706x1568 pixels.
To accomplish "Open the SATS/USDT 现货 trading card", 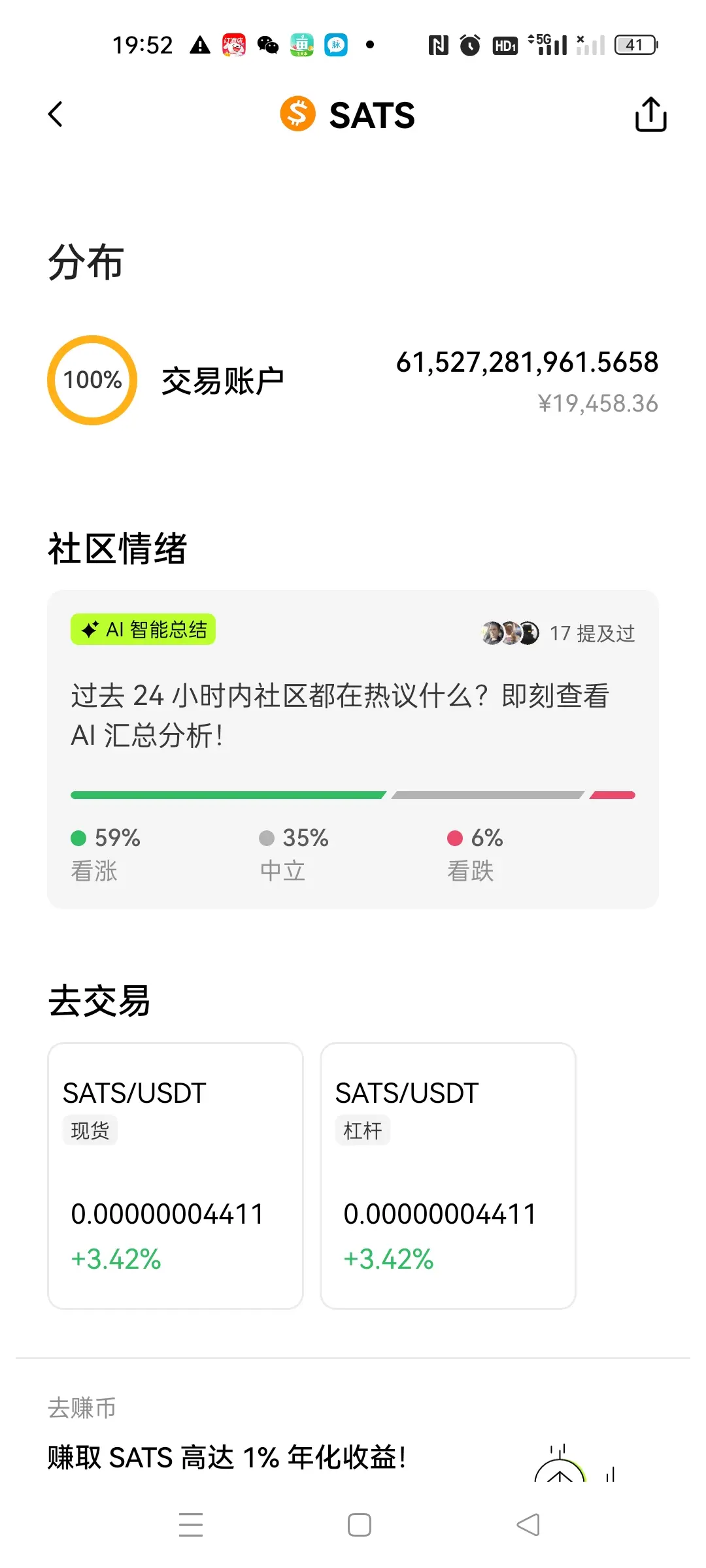I will point(175,1176).
